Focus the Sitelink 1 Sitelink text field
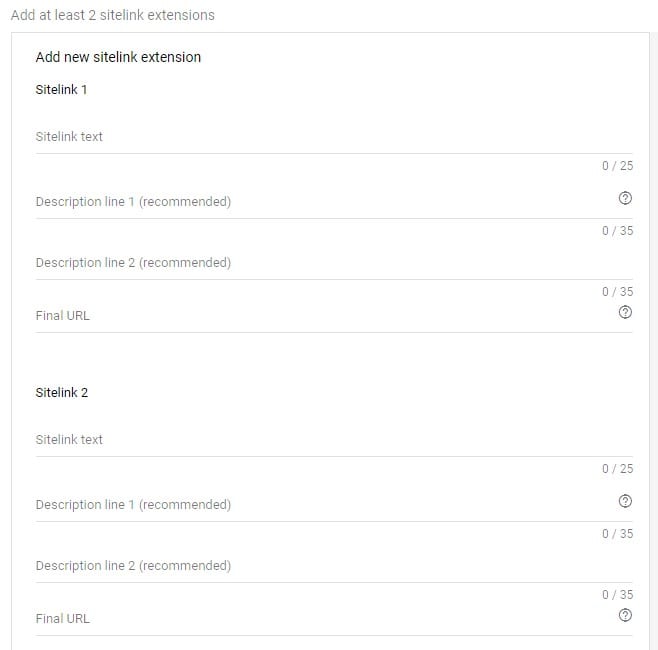Viewport: 658px width, 650px height. point(334,137)
